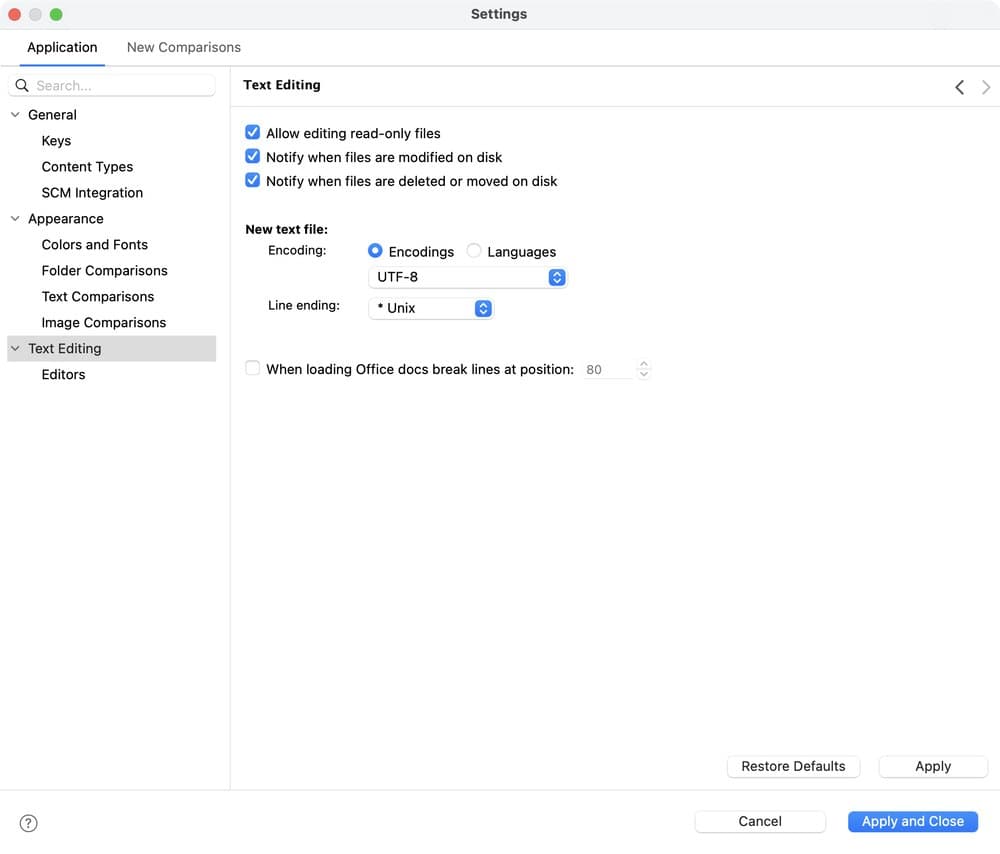Viewport: 1000px width, 854px height.
Task: Open the Unix line ending dropdown
Action: point(431,309)
